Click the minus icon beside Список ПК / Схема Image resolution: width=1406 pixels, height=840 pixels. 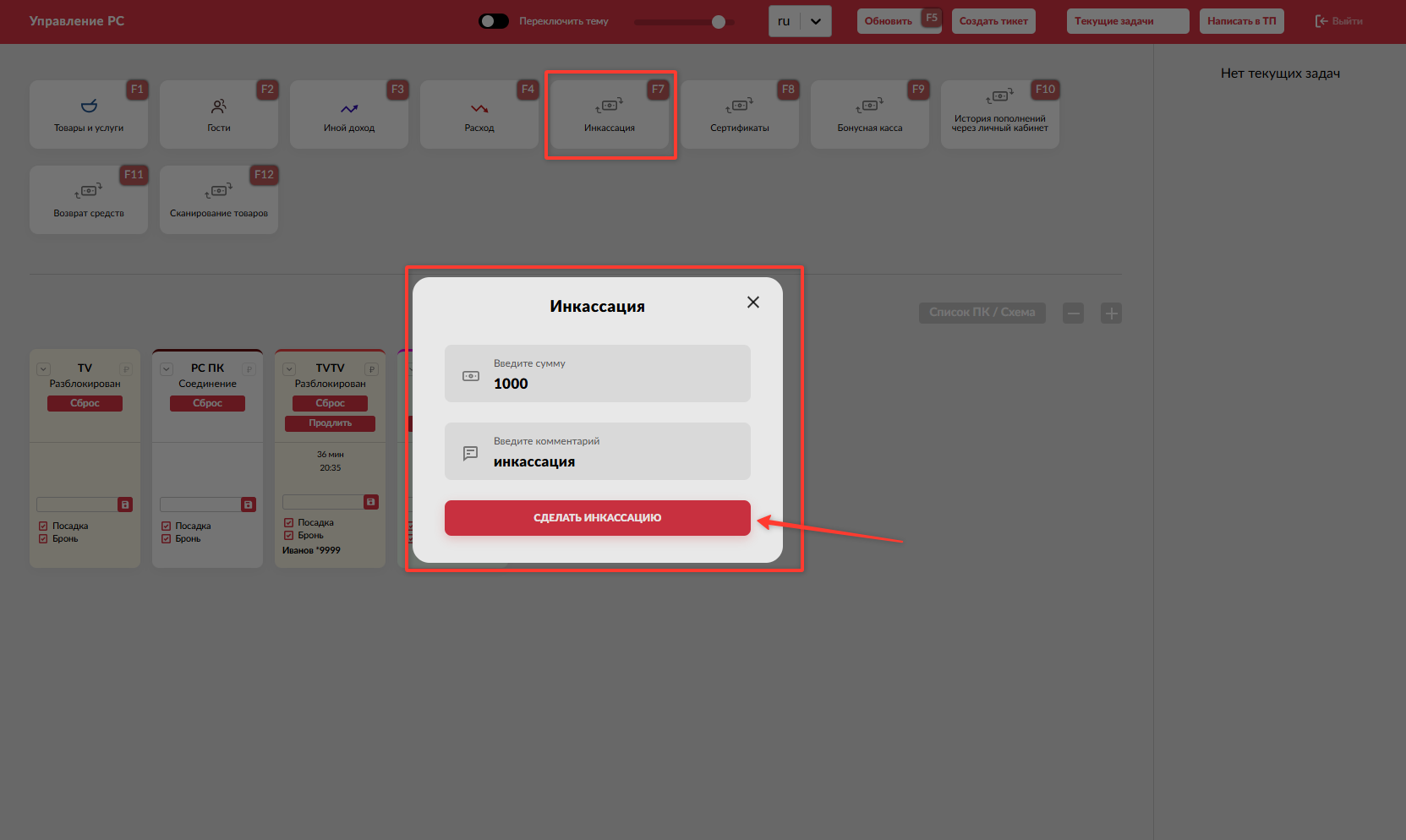pyautogui.click(x=1074, y=314)
